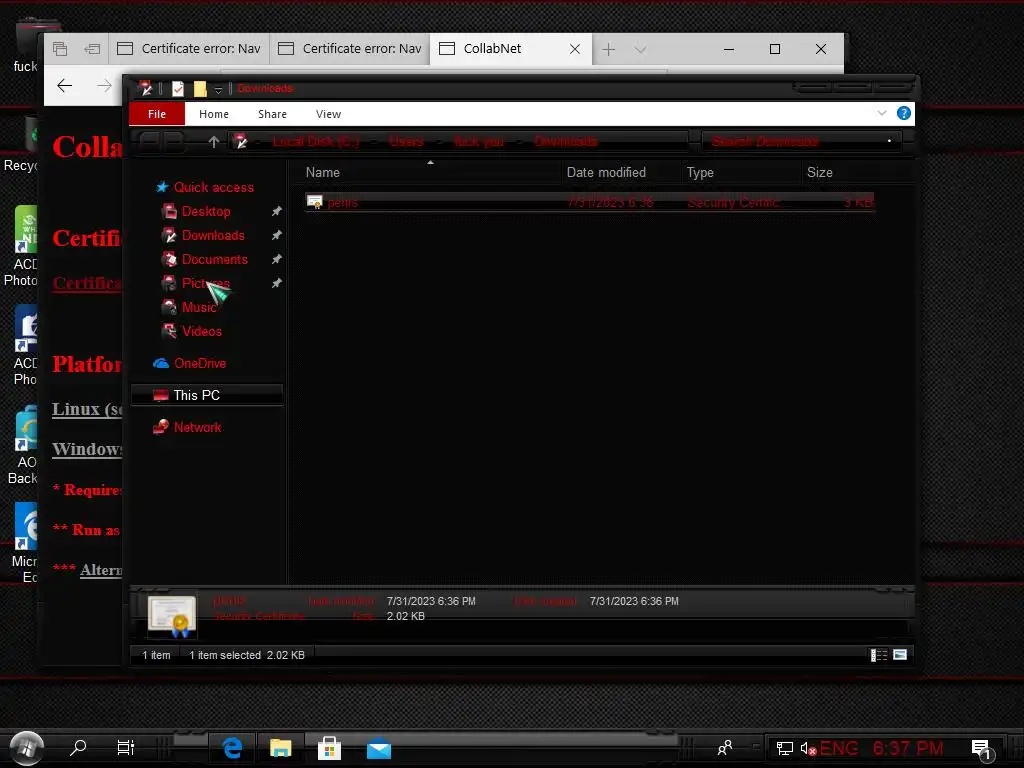Screen dimensions: 1024x768
Task: Click the muted volume icon in the tray
Action: tap(808, 748)
